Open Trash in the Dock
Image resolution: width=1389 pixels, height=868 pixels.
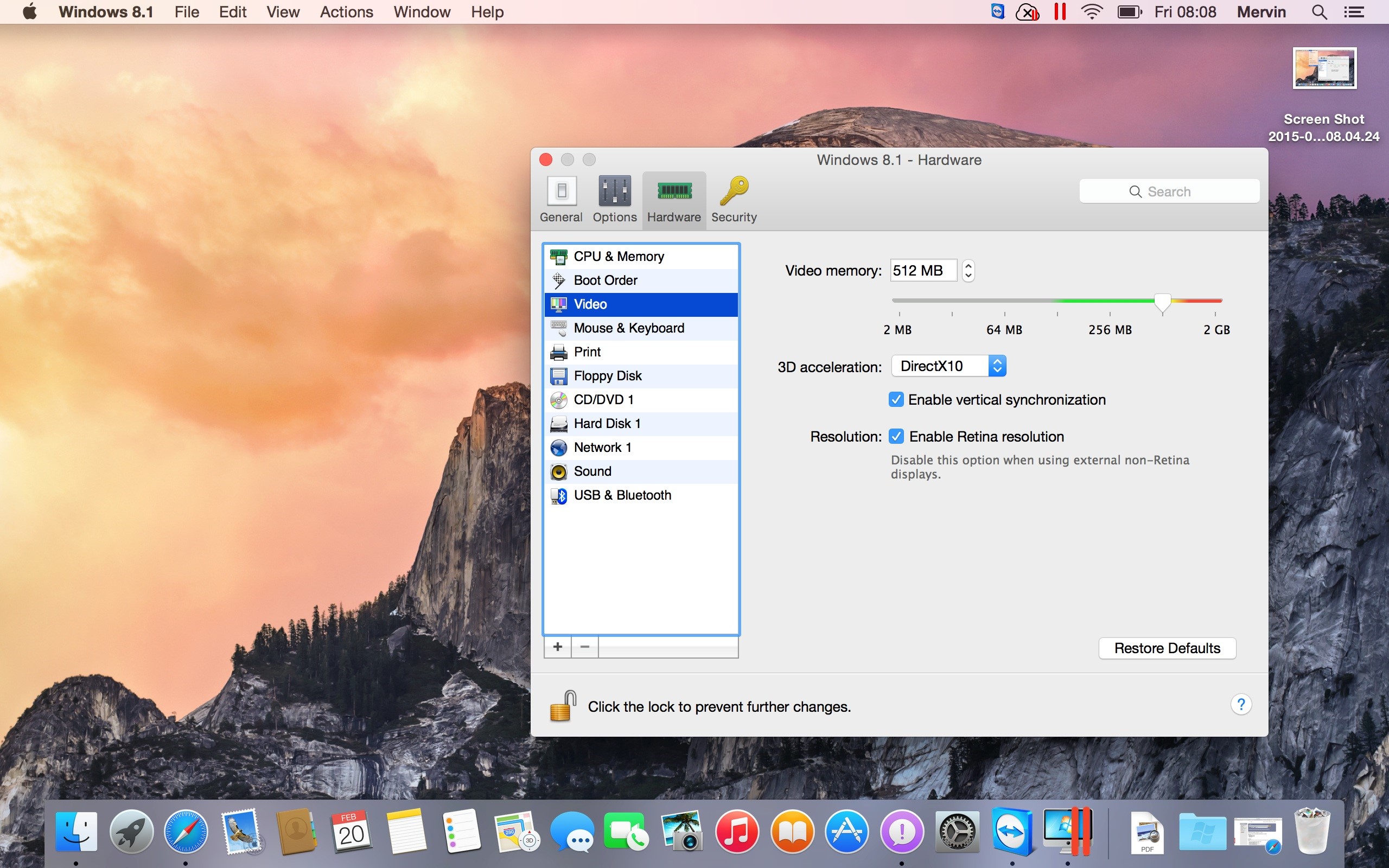1312,831
